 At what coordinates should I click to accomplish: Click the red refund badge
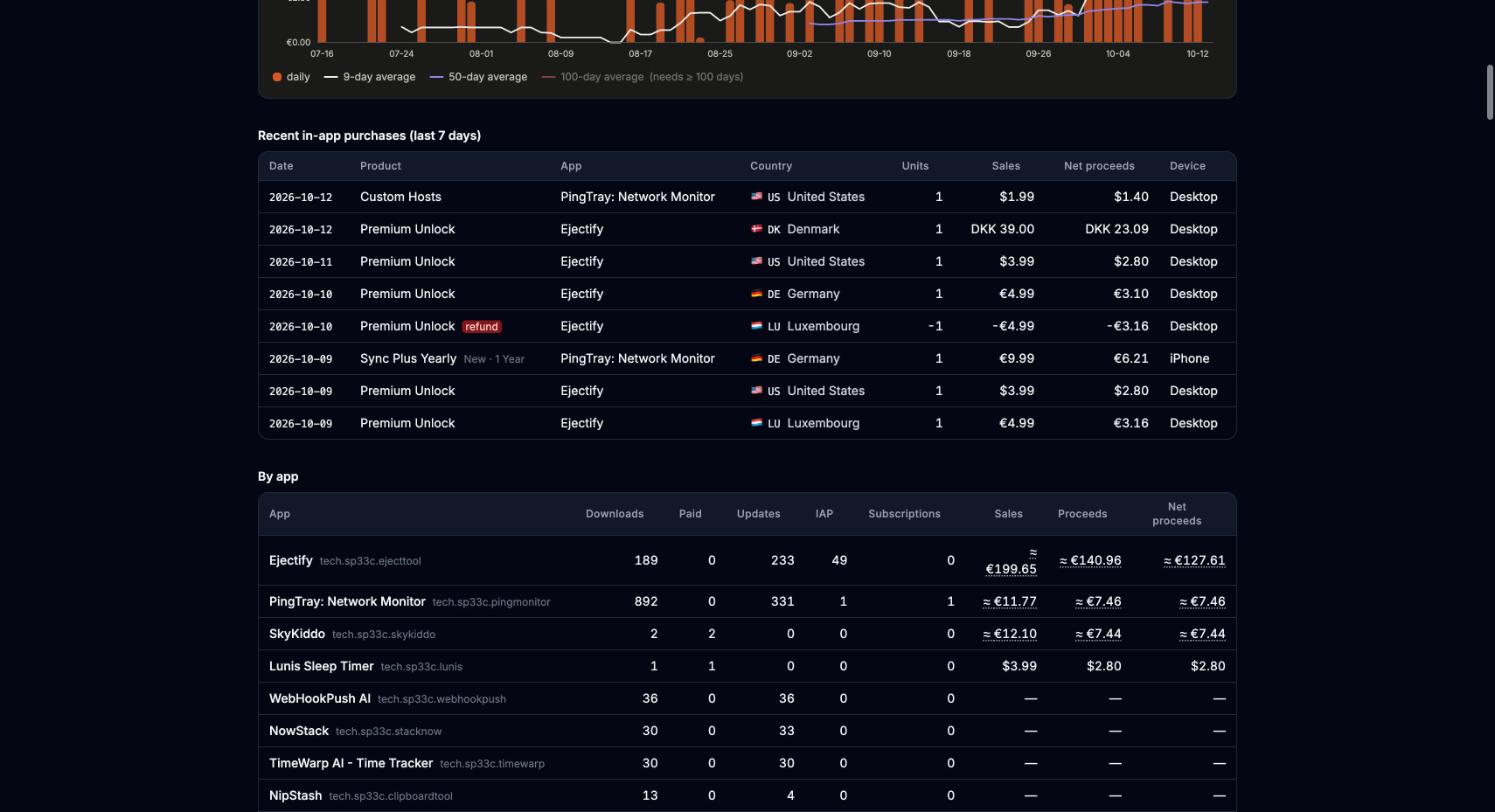(x=482, y=326)
